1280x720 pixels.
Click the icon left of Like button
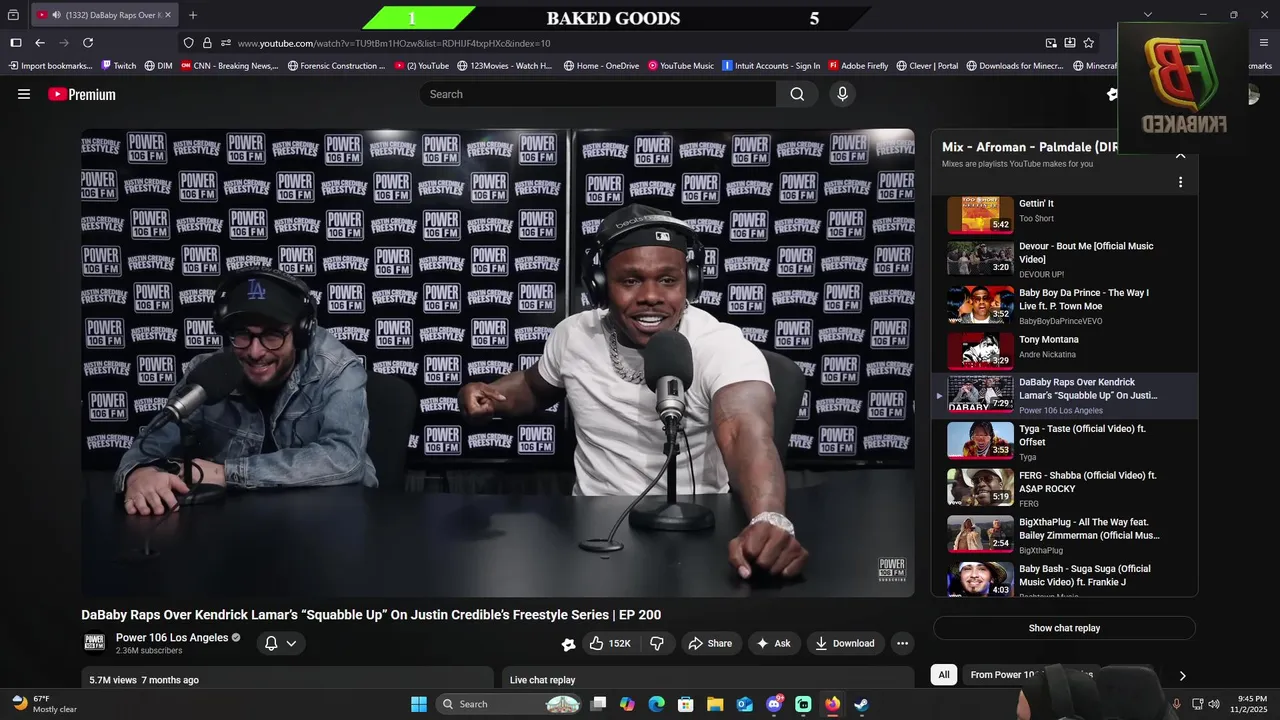(568, 644)
